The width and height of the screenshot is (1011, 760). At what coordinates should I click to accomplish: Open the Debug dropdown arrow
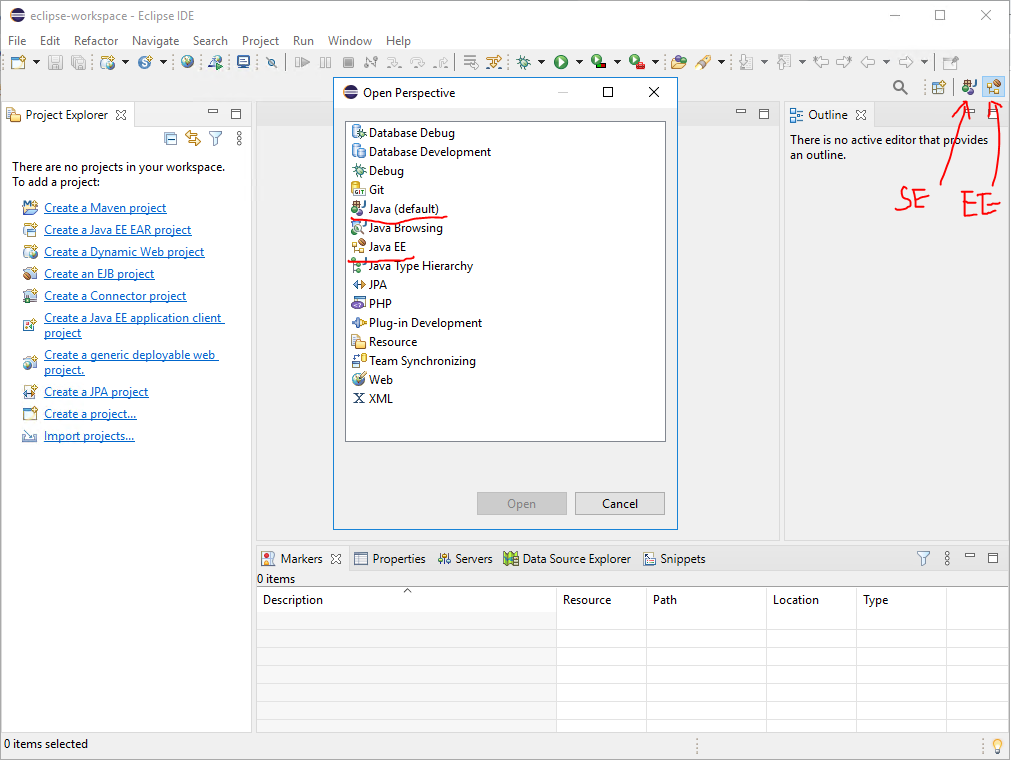click(541, 63)
